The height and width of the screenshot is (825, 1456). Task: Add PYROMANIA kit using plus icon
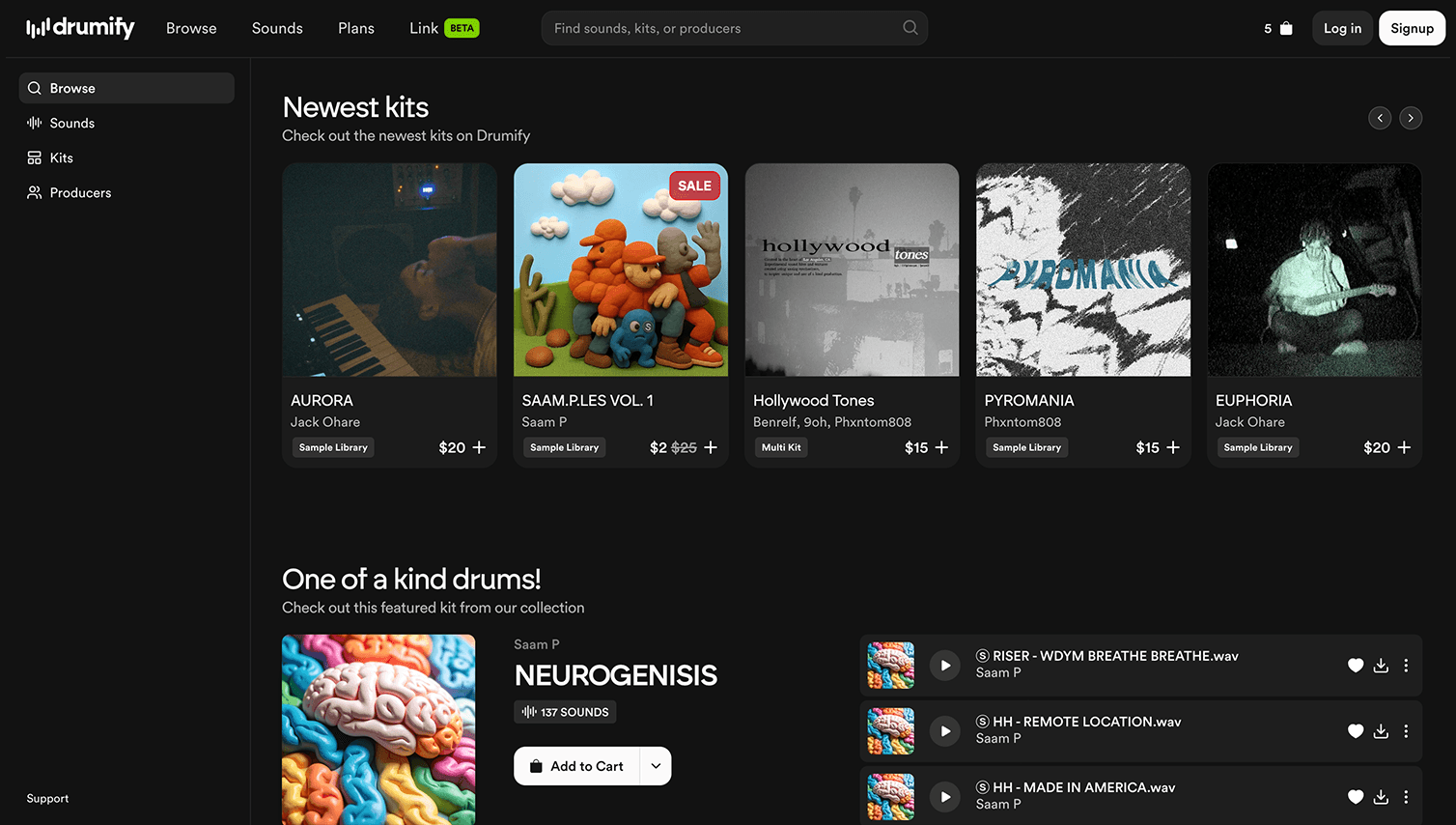click(x=1173, y=447)
